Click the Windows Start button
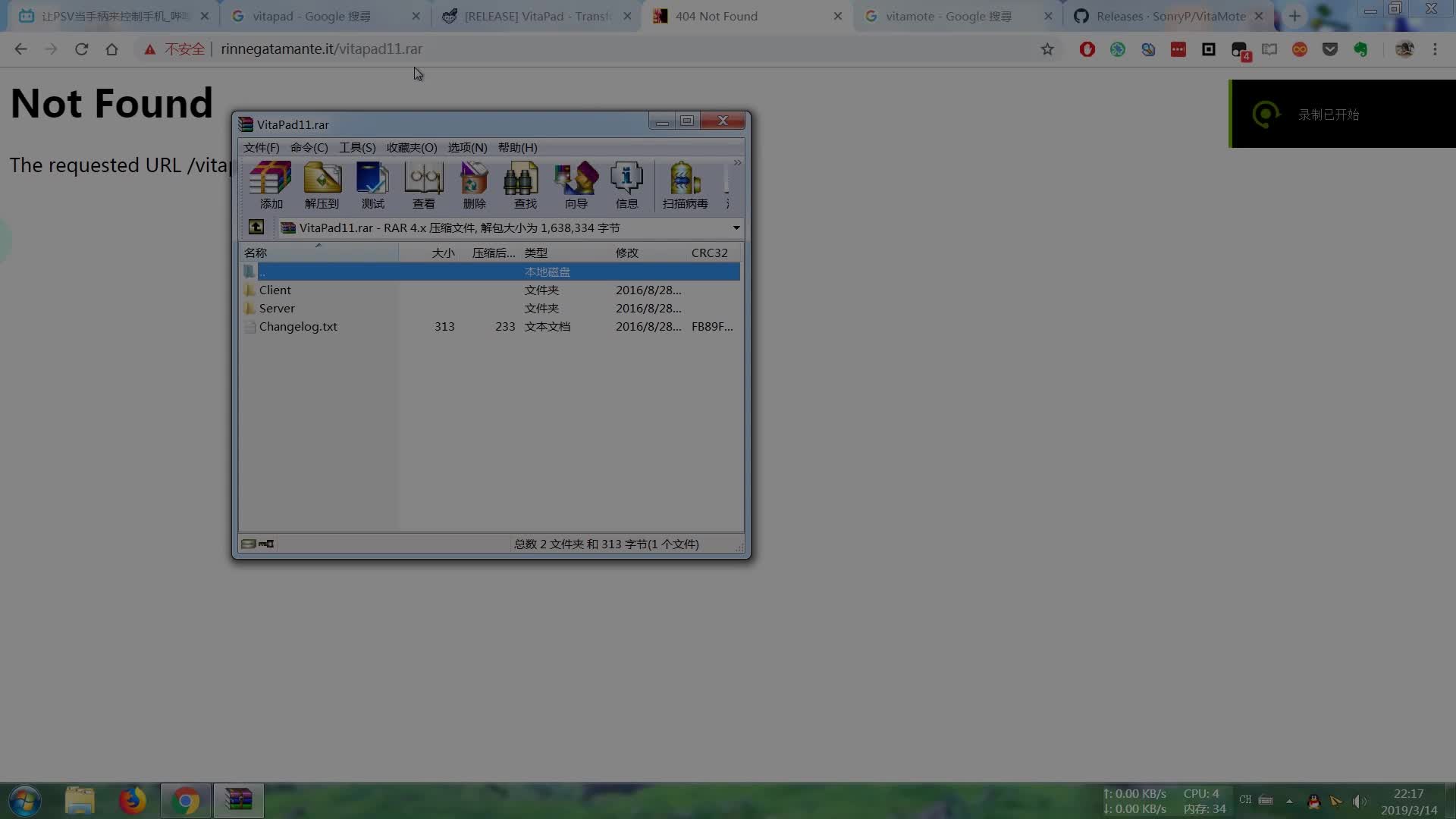Screen dimensions: 1456x819 coord(24,801)
